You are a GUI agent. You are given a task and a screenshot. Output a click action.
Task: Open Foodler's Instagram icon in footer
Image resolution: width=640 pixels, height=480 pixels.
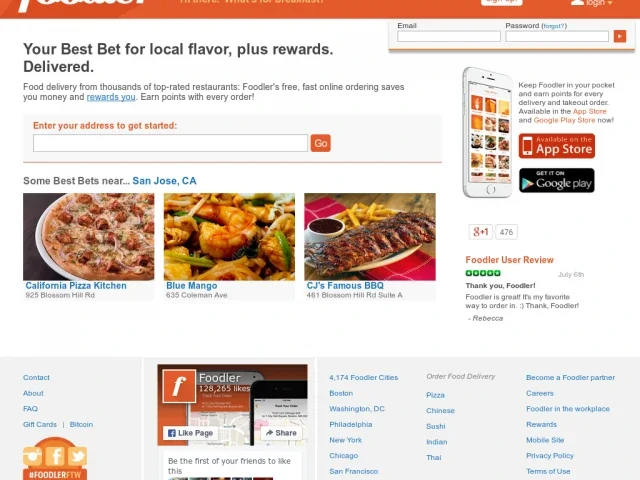[33, 456]
